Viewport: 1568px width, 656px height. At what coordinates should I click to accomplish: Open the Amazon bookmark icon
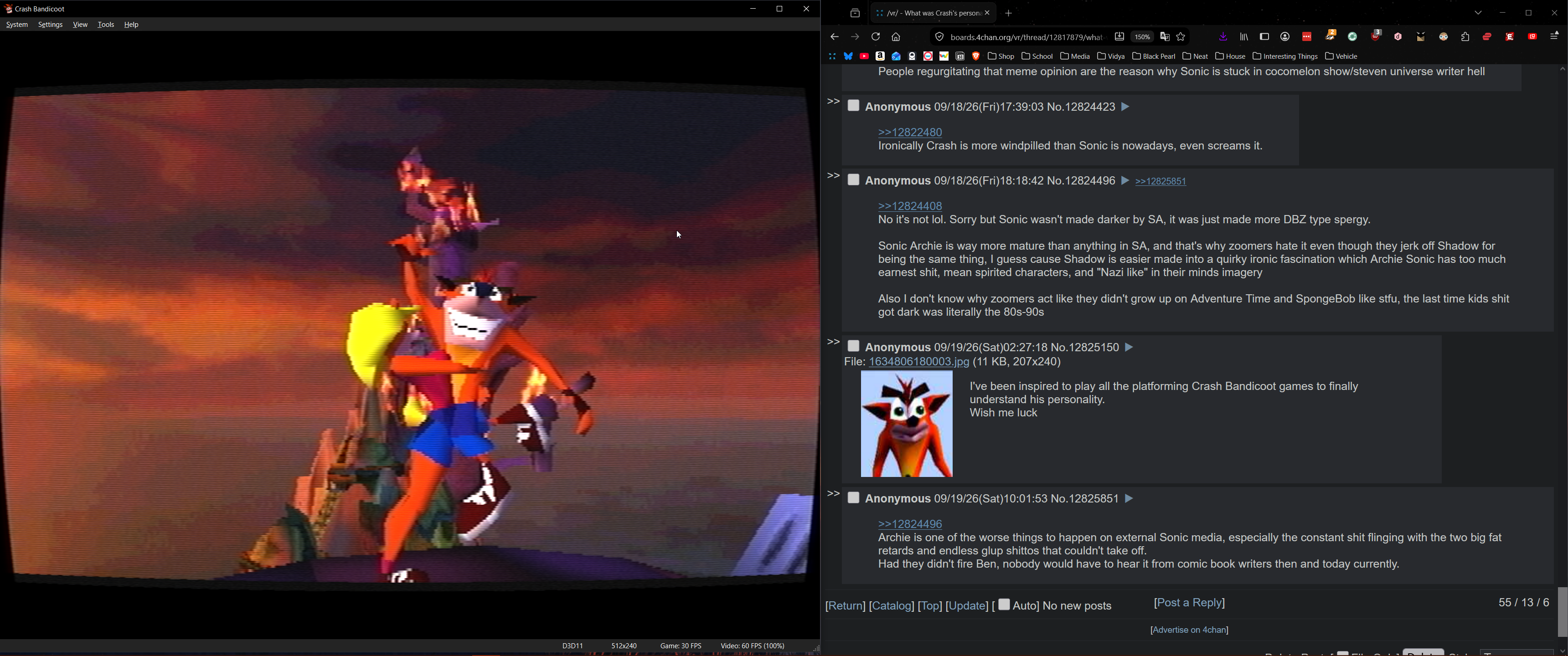click(x=880, y=56)
